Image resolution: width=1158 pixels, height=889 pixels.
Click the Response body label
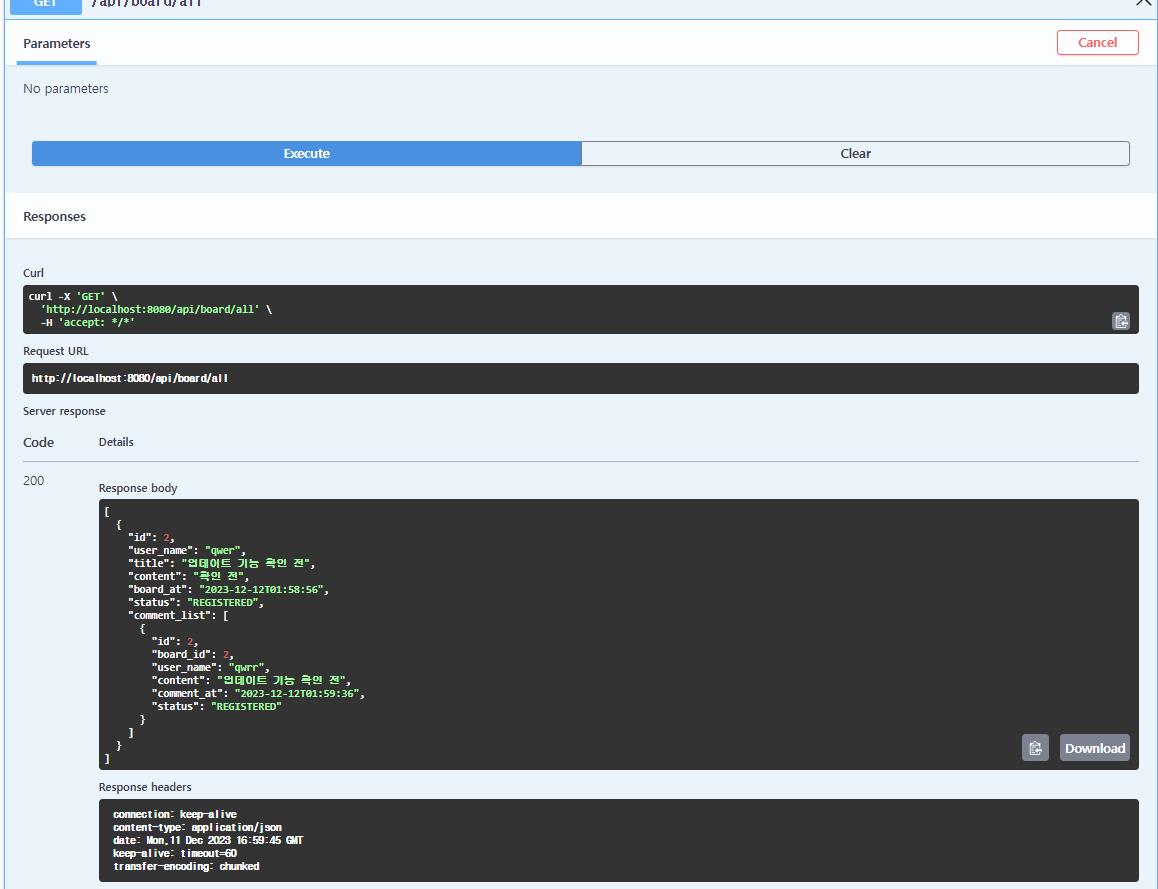pos(138,488)
